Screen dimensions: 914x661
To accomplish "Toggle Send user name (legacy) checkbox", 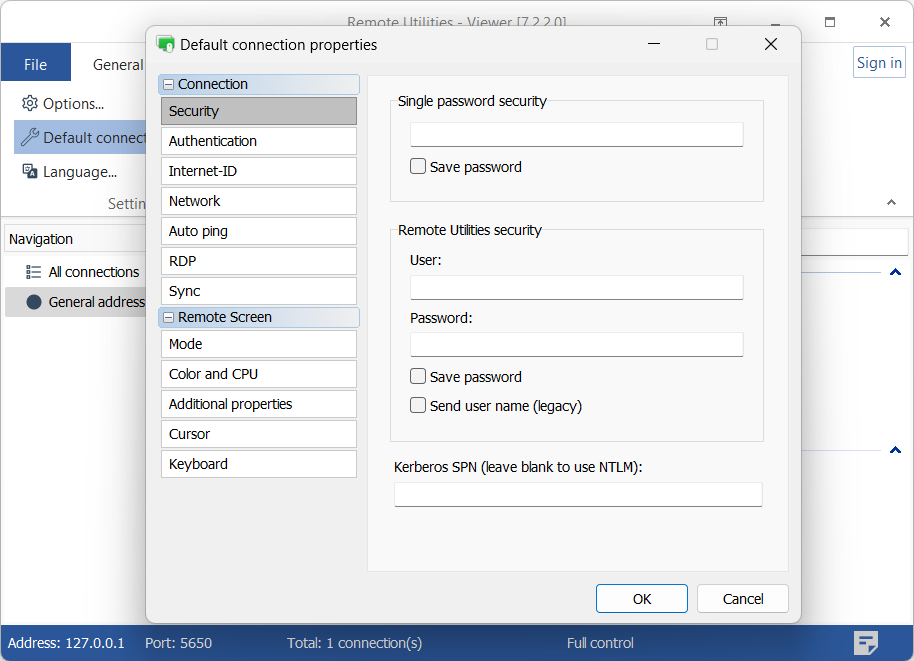I will (x=418, y=406).
